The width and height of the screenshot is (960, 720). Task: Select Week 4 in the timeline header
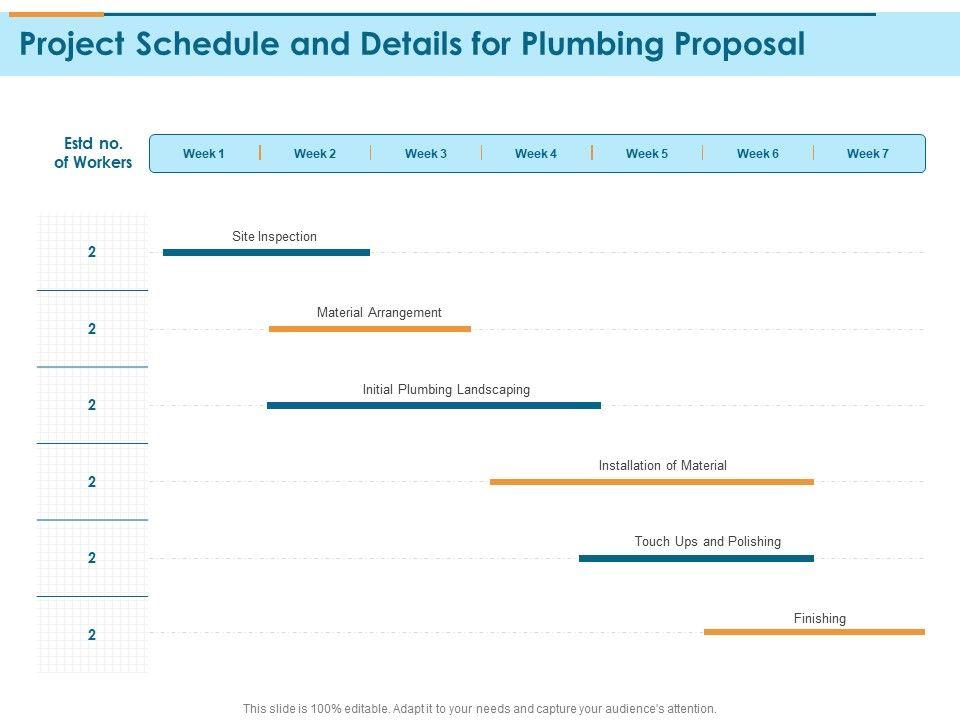pos(536,154)
